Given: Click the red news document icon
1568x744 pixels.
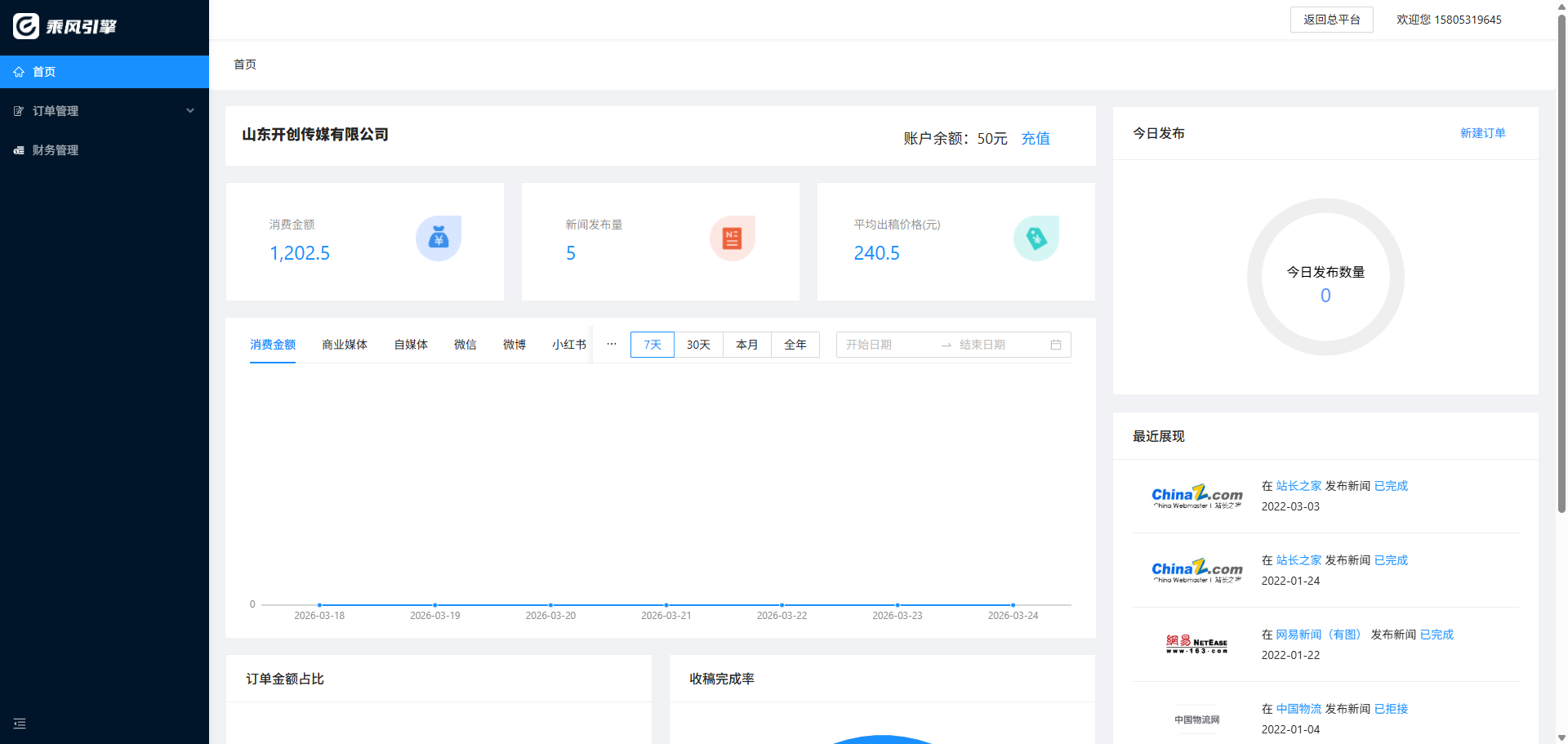Looking at the screenshot, I should [x=732, y=238].
